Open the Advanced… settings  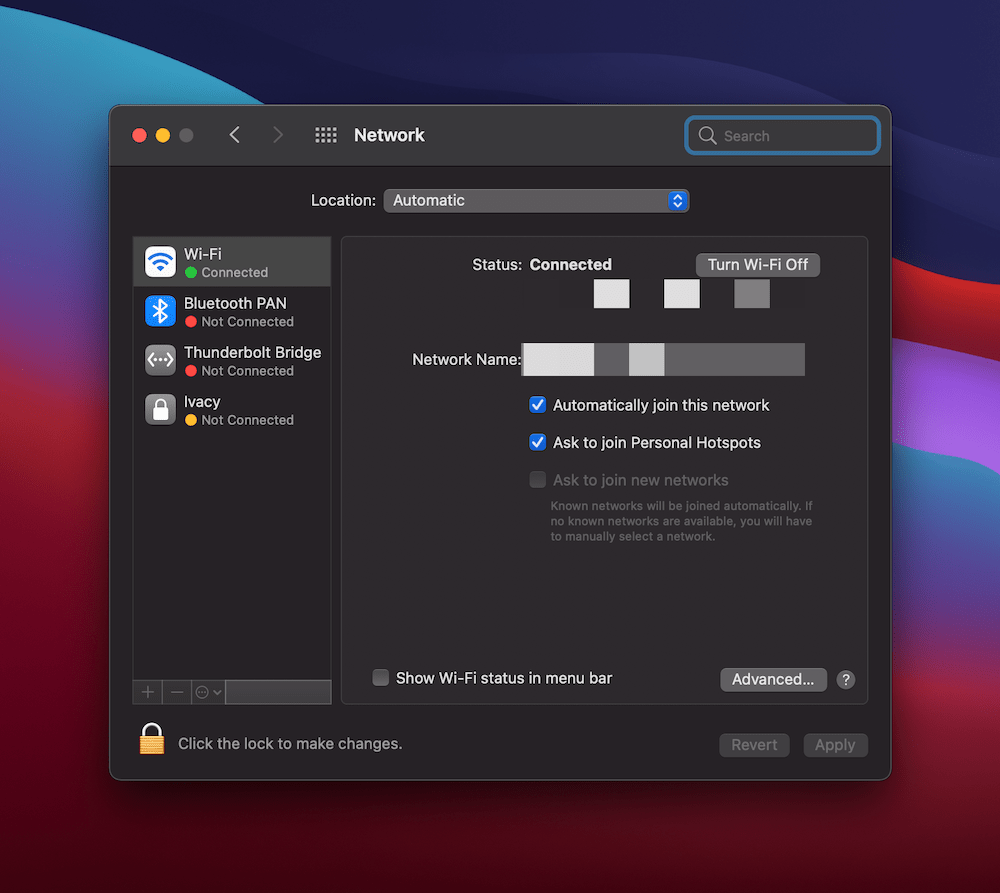pos(773,680)
